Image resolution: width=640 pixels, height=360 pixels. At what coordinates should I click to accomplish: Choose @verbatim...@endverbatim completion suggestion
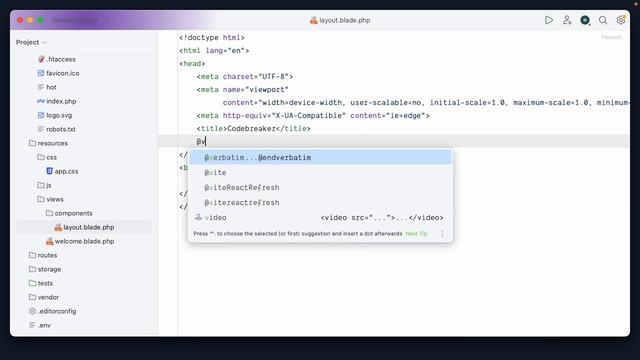tap(320, 158)
